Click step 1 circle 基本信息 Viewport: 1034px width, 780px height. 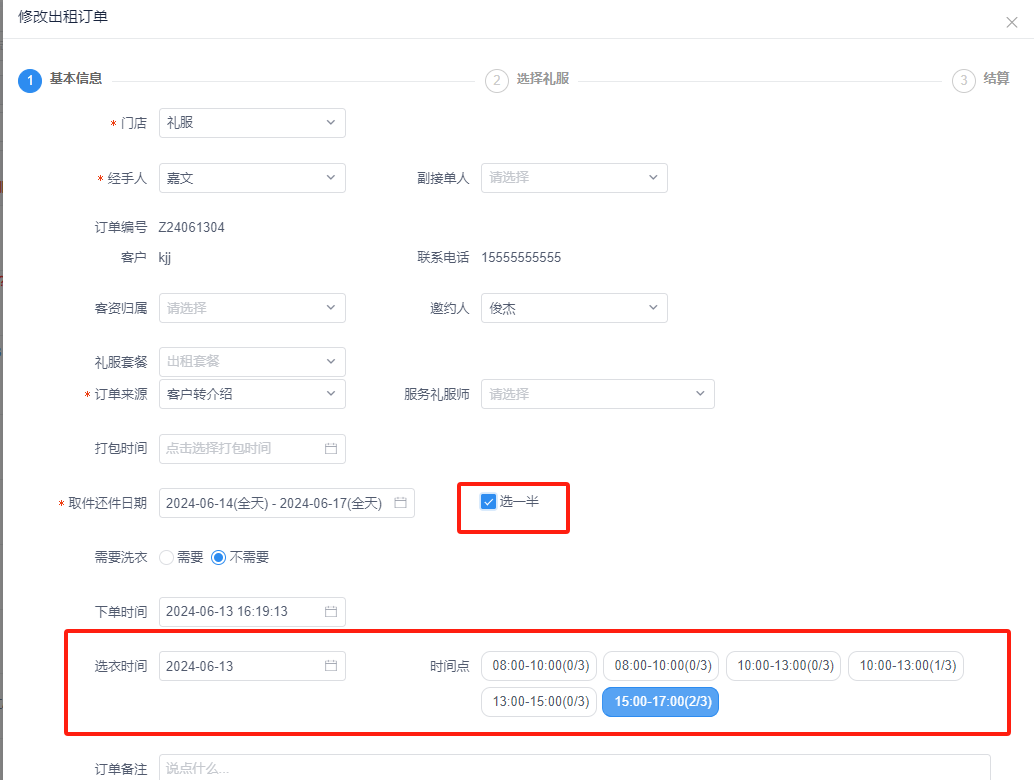pyautogui.click(x=30, y=80)
